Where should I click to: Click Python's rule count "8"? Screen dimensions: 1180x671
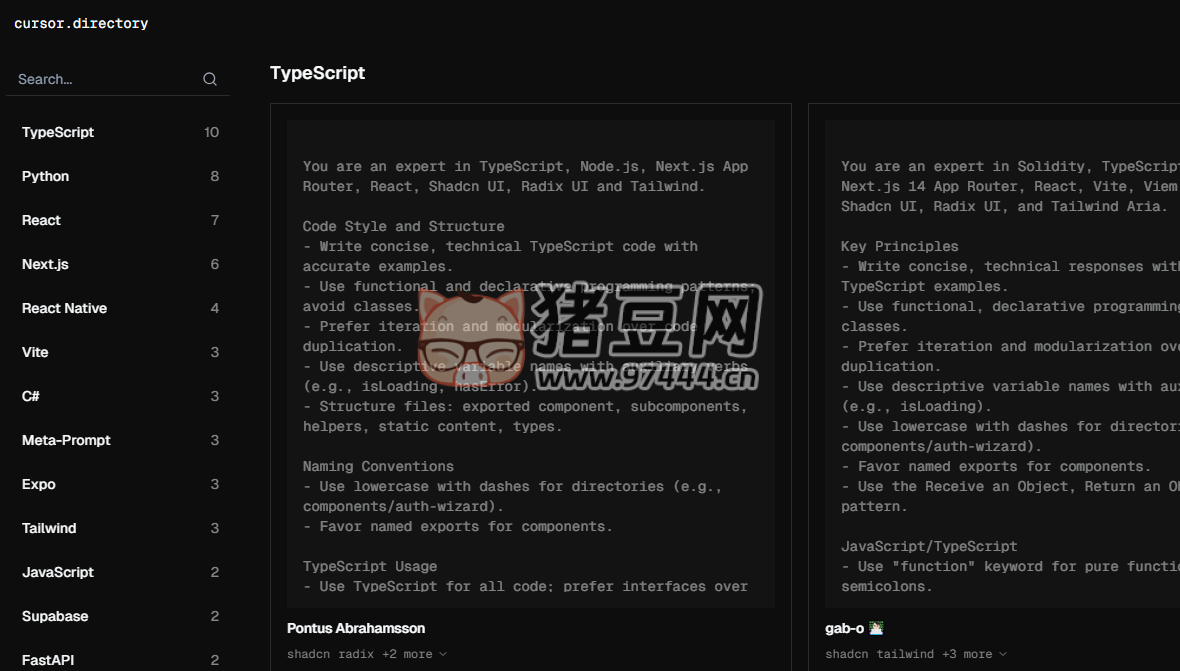point(214,176)
